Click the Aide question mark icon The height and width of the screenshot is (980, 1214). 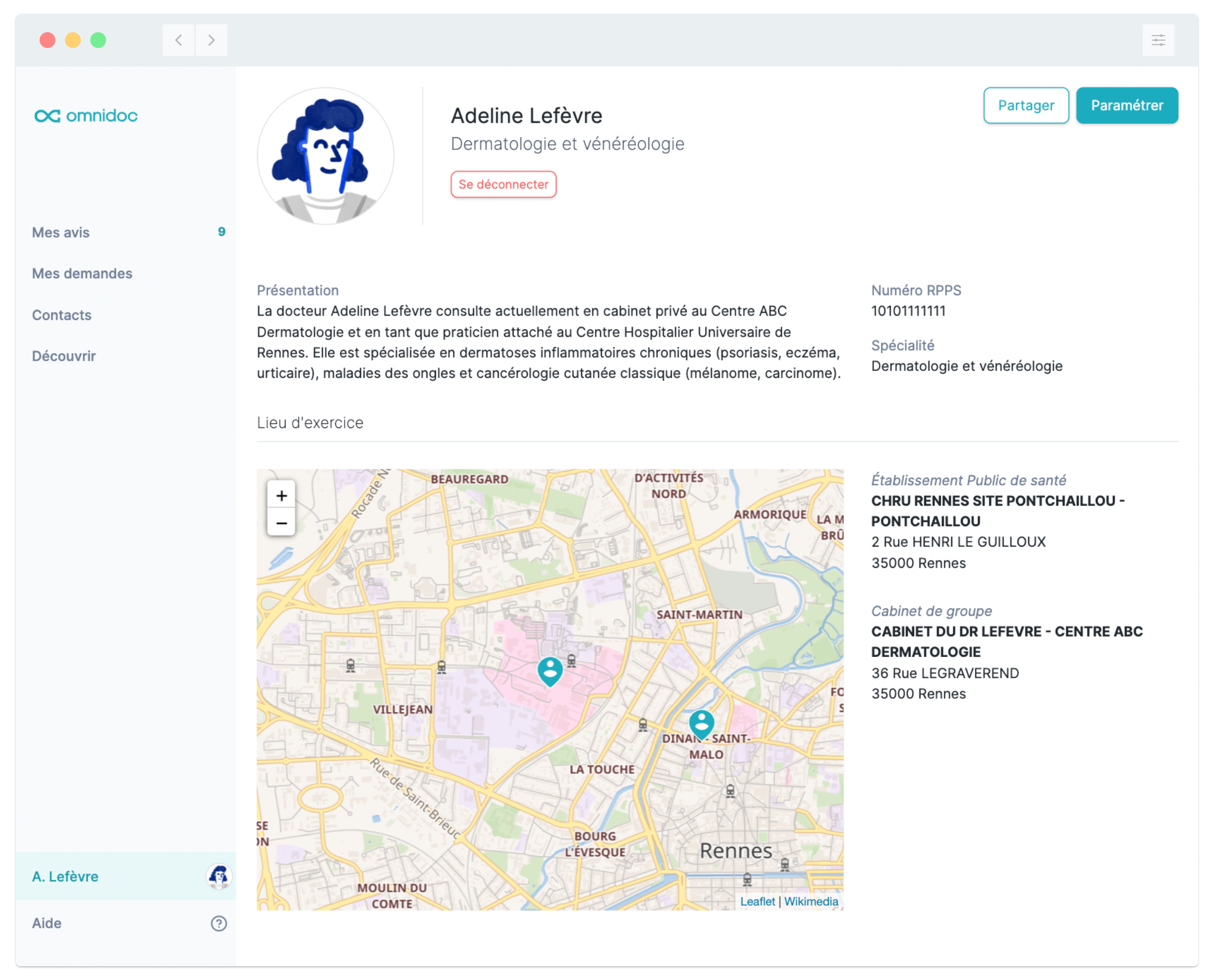coord(219,924)
